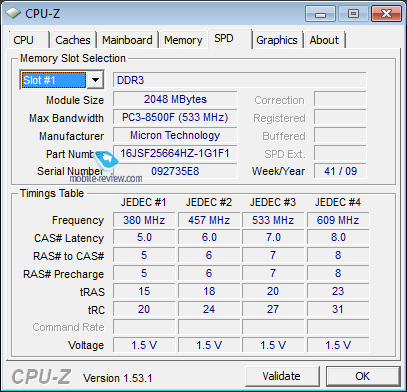Screen dimensions: 407x392
Task: Click the Version 1.53.1 label
Action: 117,378
